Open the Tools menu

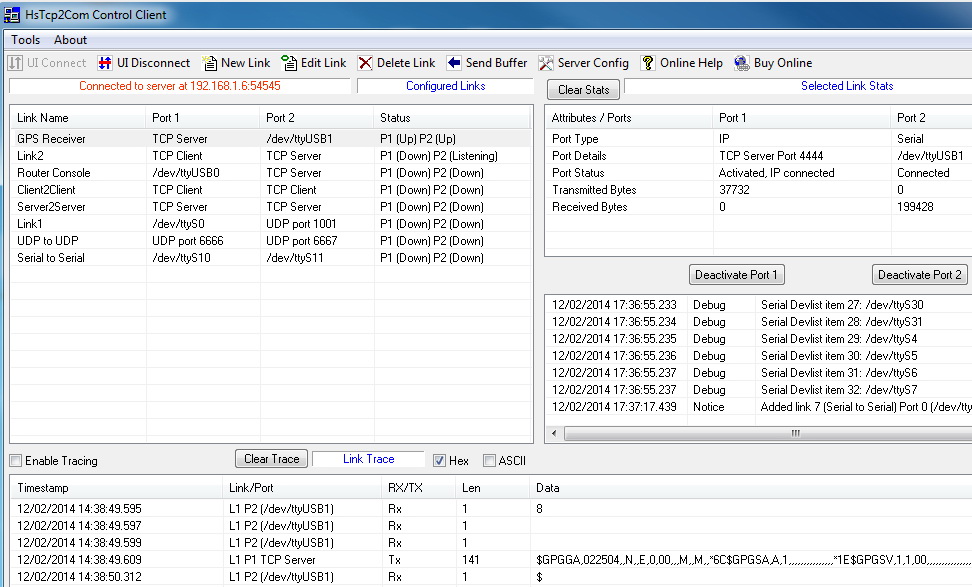click(x=26, y=40)
